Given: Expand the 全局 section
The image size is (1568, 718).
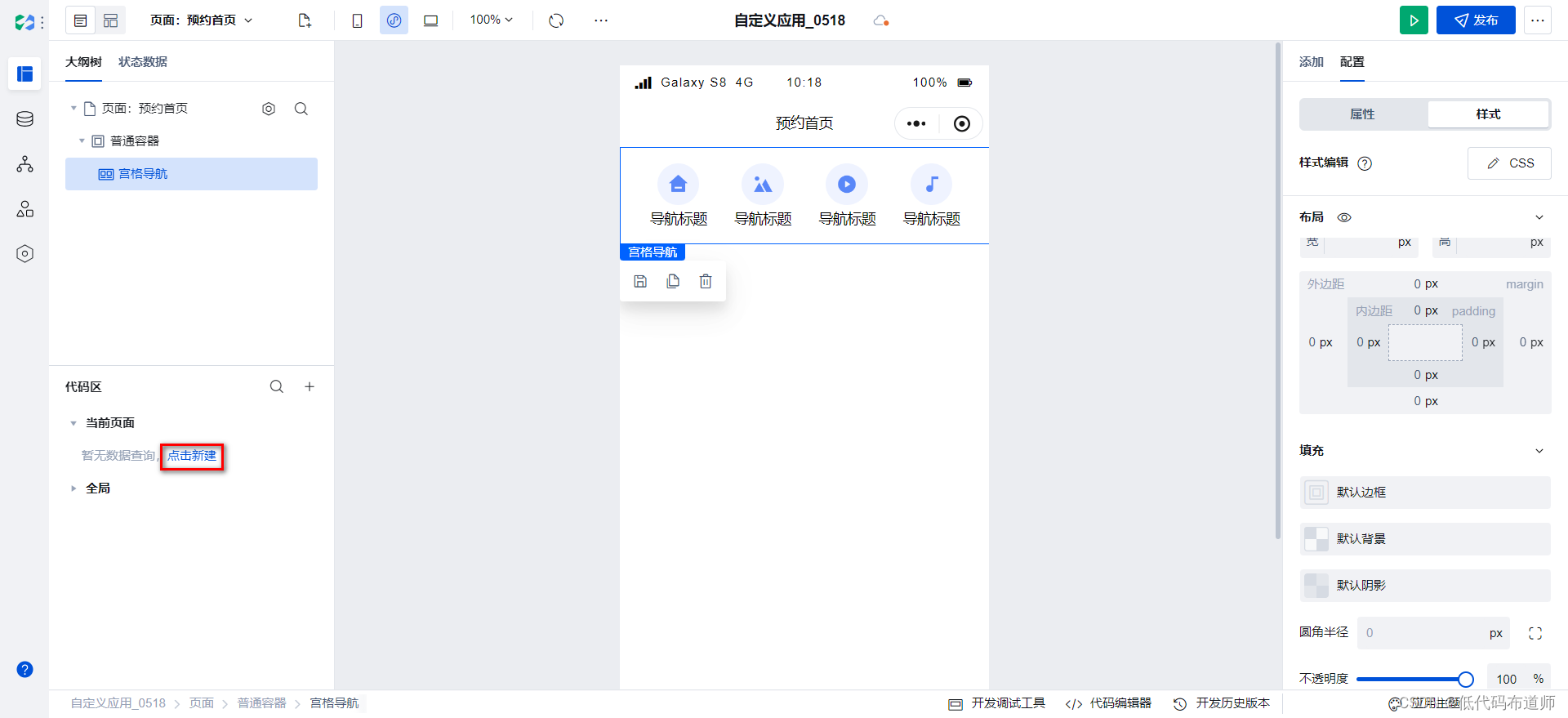Looking at the screenshot, I should [x=73, y=488].
